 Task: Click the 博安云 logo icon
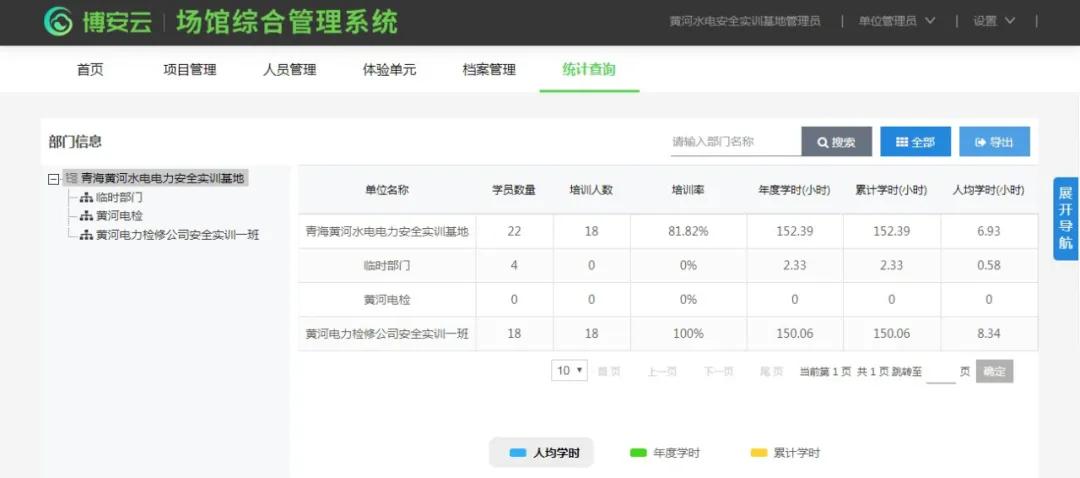58,22
